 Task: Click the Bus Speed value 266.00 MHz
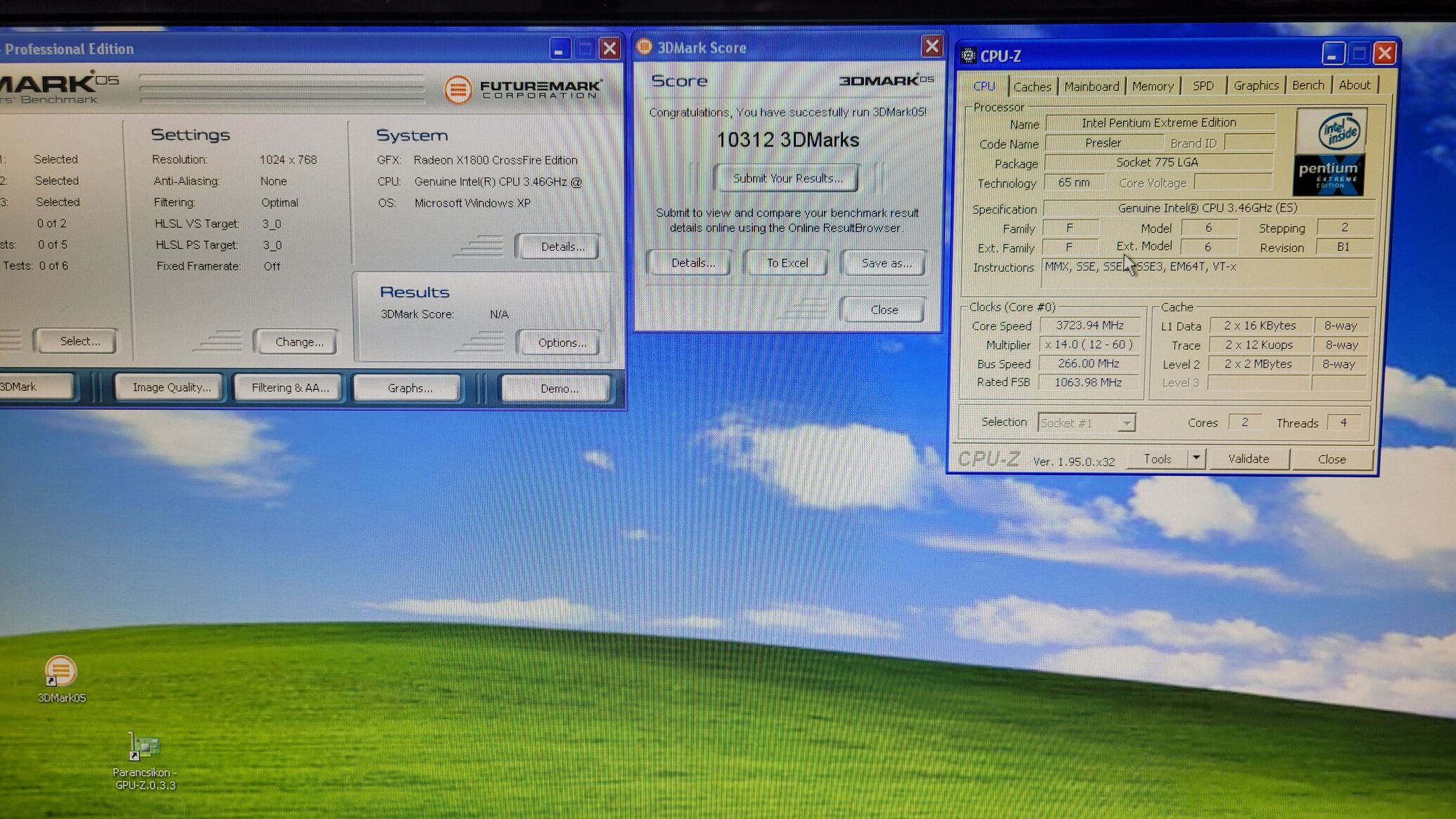coord(1089,363)
